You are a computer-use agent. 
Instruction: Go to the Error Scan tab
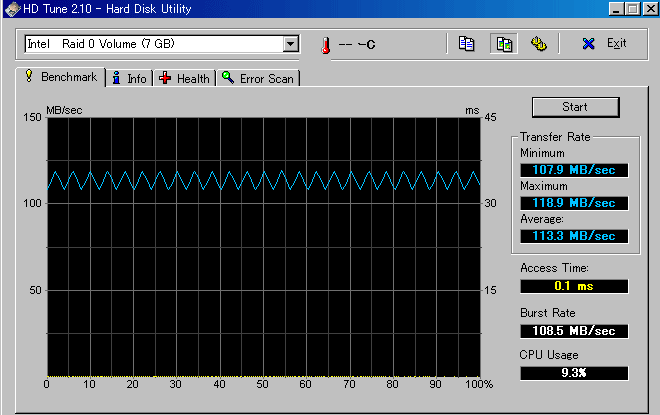(x=259, y=78)
